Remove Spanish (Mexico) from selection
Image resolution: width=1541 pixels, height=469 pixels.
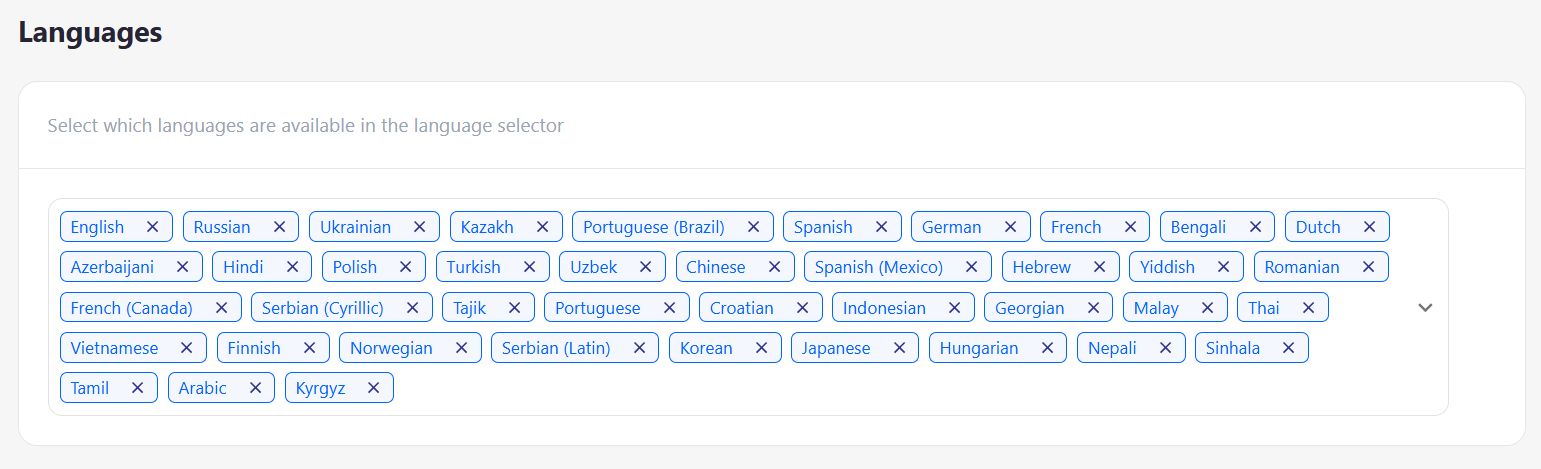coord(971,267)
